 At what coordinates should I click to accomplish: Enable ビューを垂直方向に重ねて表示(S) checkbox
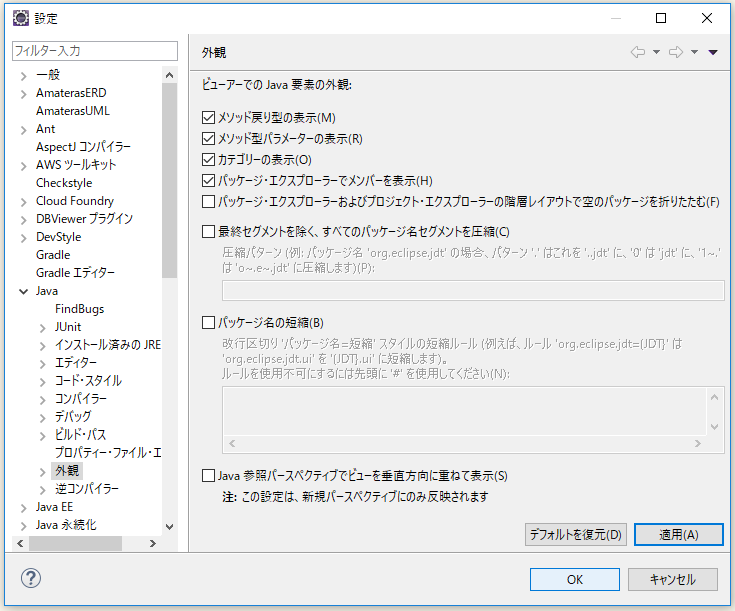pos(208,475)
